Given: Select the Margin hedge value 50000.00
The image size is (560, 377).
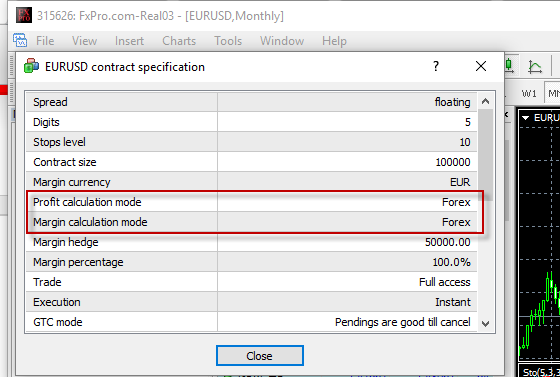Looking at the screenshot, I should 448,242.
